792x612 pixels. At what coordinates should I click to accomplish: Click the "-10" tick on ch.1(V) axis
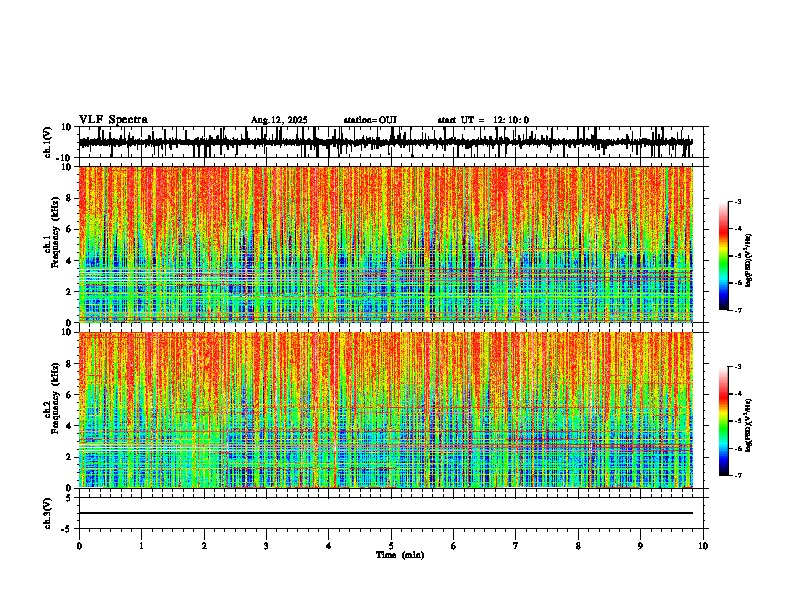[65, 158]
